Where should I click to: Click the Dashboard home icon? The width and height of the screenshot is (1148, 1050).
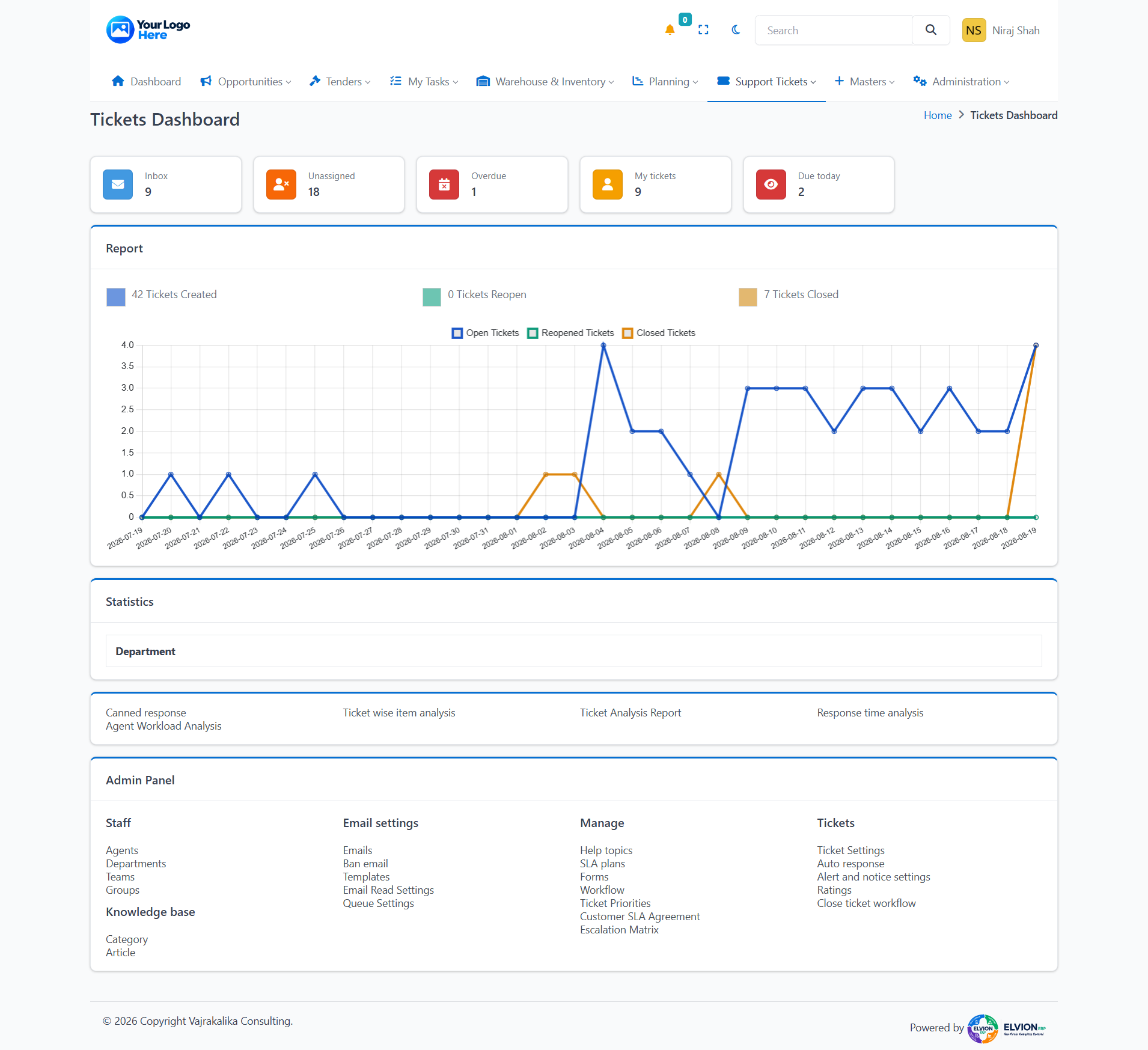tap(118, 81)
